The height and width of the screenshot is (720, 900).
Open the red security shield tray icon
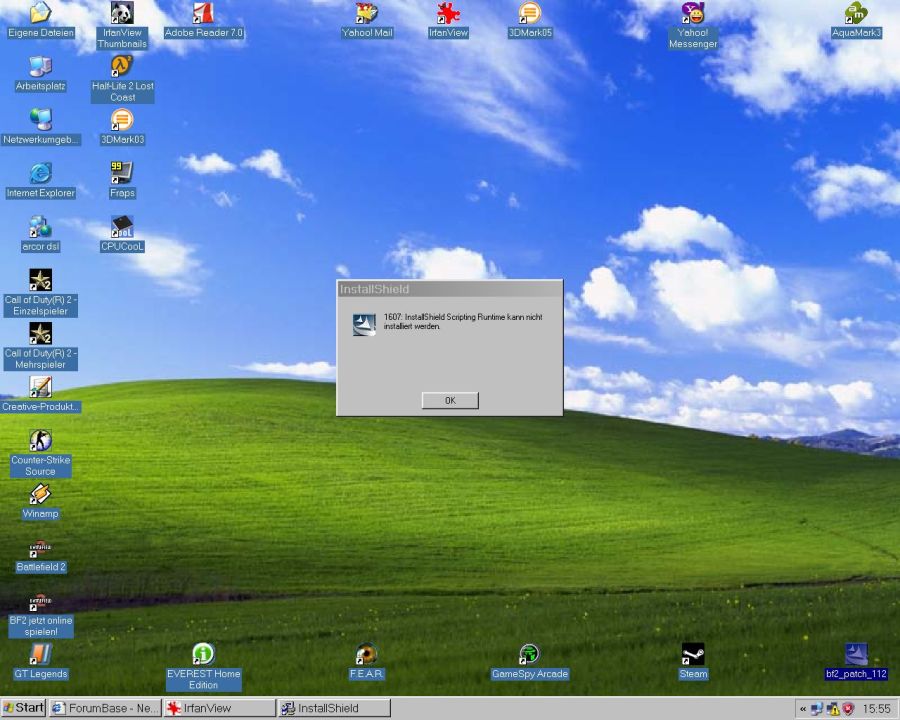click(848, 709)
